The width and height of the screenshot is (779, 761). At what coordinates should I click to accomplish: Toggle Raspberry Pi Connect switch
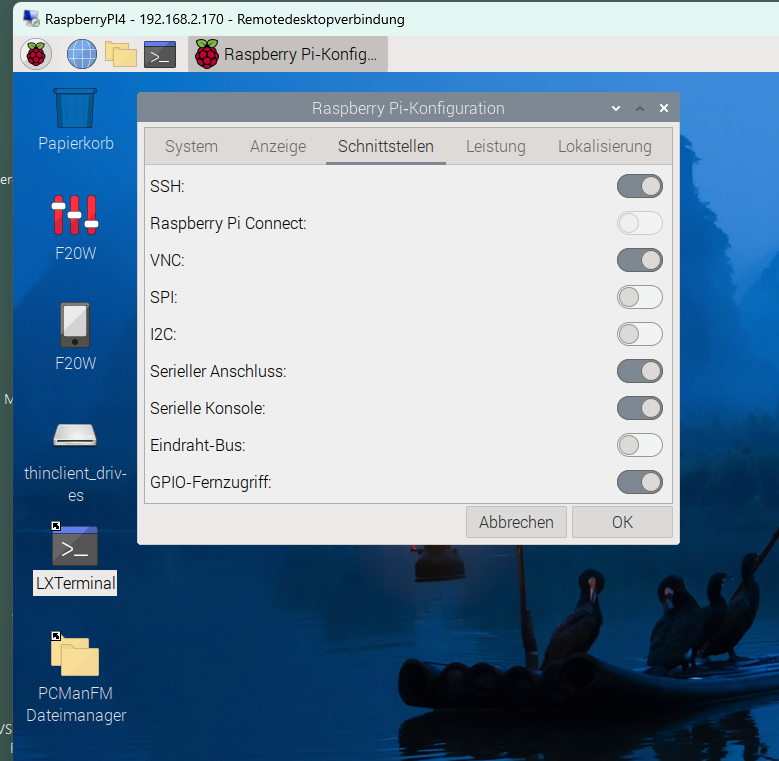[x=639, y=223]
